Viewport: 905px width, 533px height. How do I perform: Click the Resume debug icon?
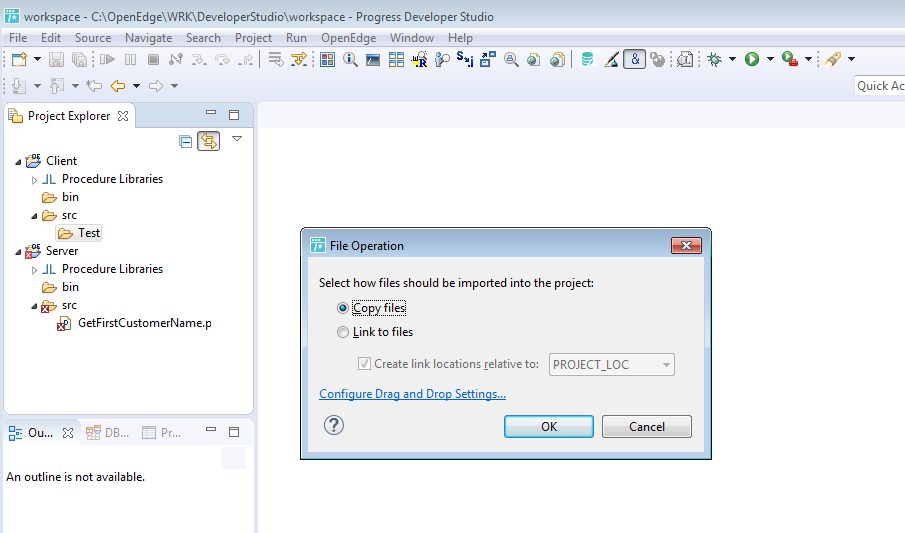(107, 59)
